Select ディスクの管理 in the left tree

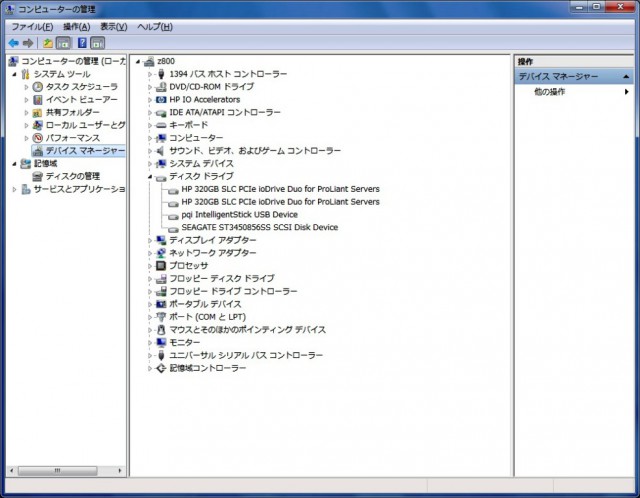click(72, 176)
